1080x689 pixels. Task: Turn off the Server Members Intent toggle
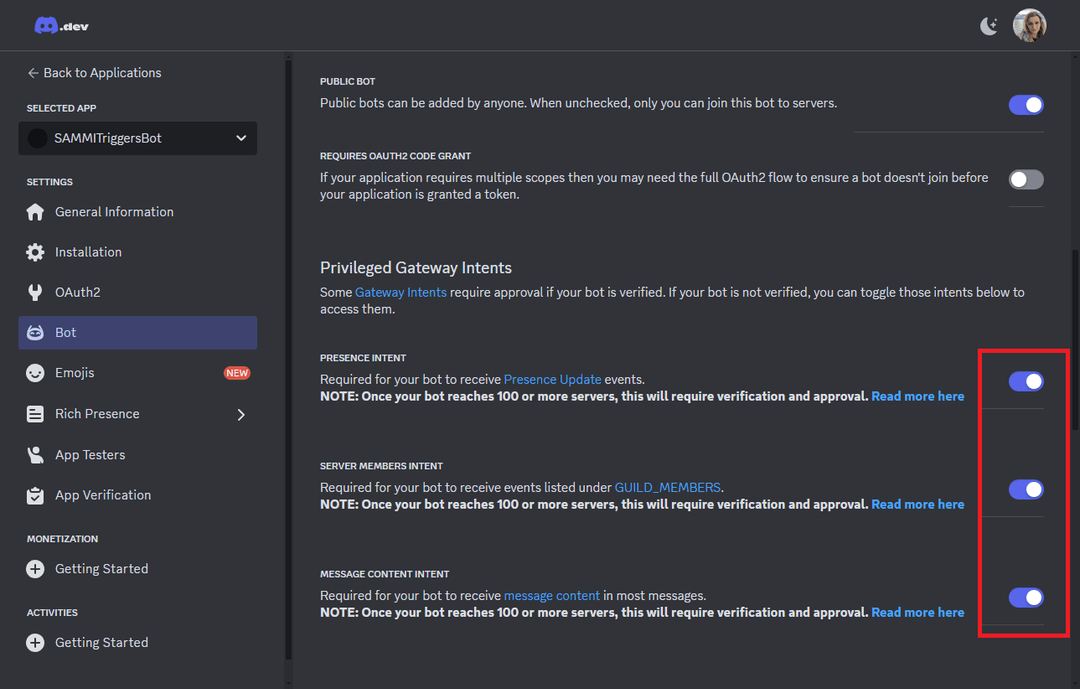1026,489
